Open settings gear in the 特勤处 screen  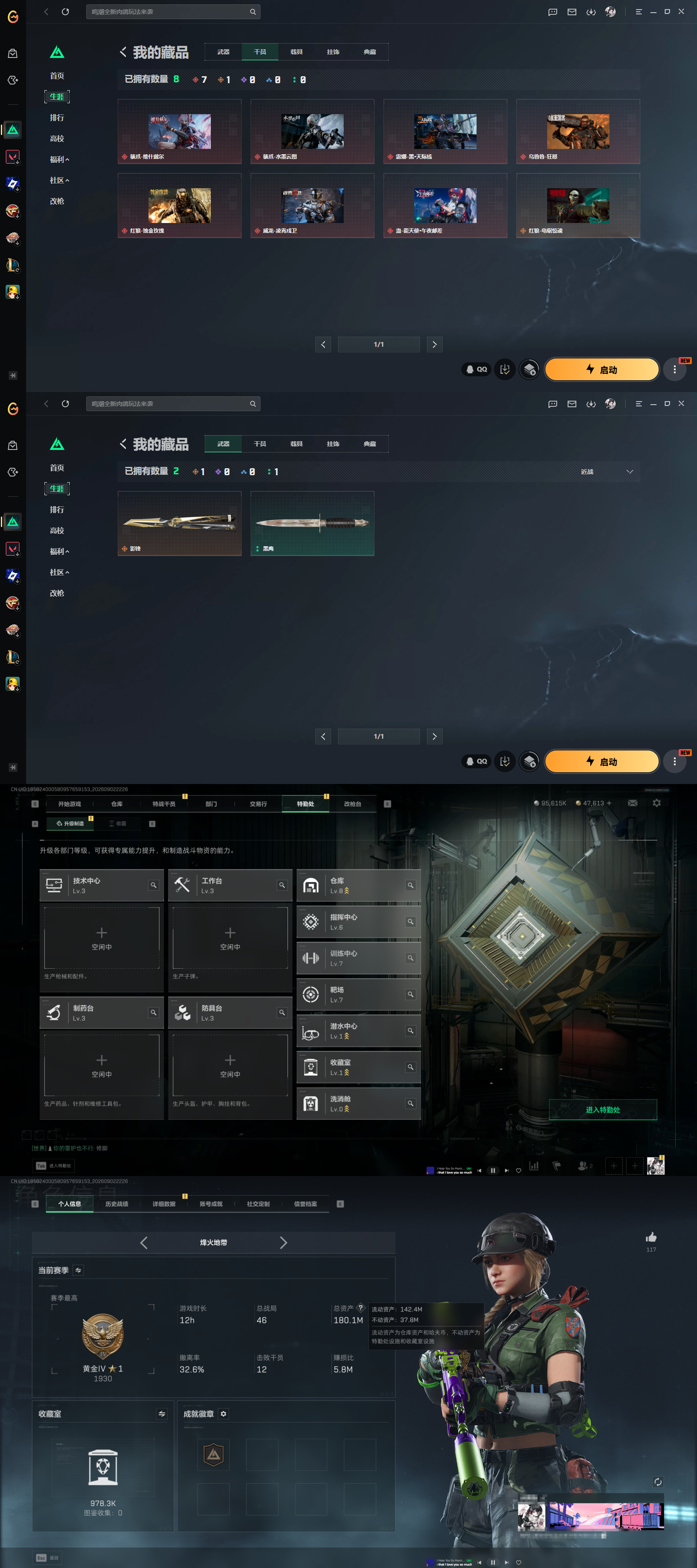tap(657, 803)
